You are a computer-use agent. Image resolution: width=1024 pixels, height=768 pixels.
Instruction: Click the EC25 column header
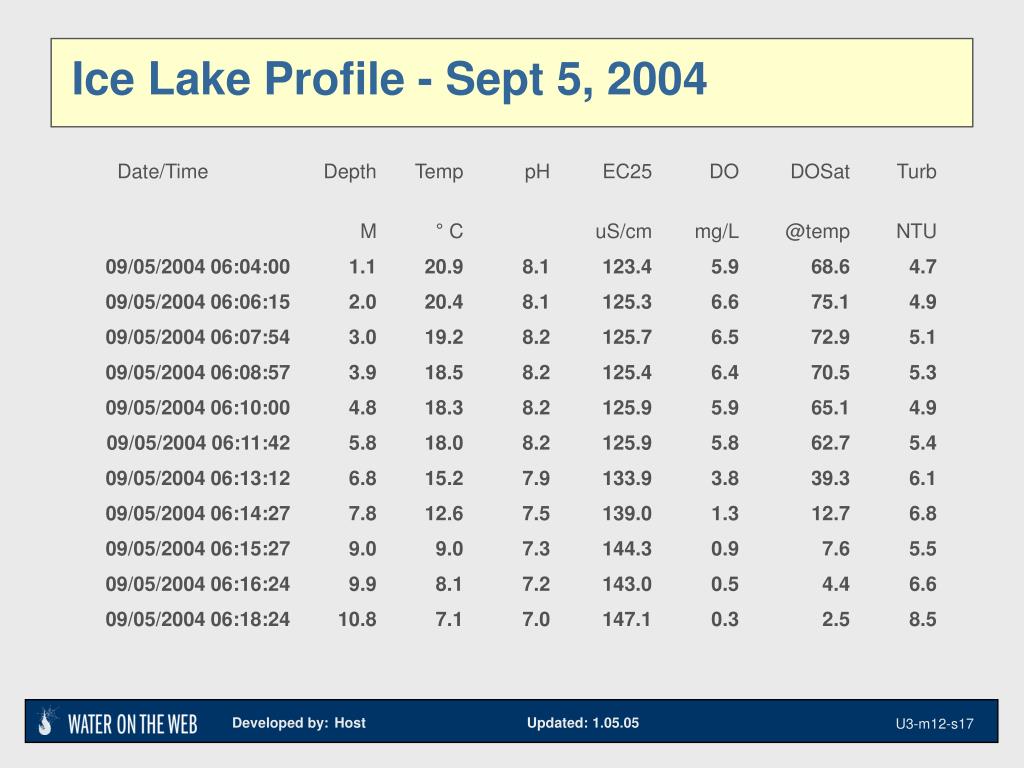627,172
